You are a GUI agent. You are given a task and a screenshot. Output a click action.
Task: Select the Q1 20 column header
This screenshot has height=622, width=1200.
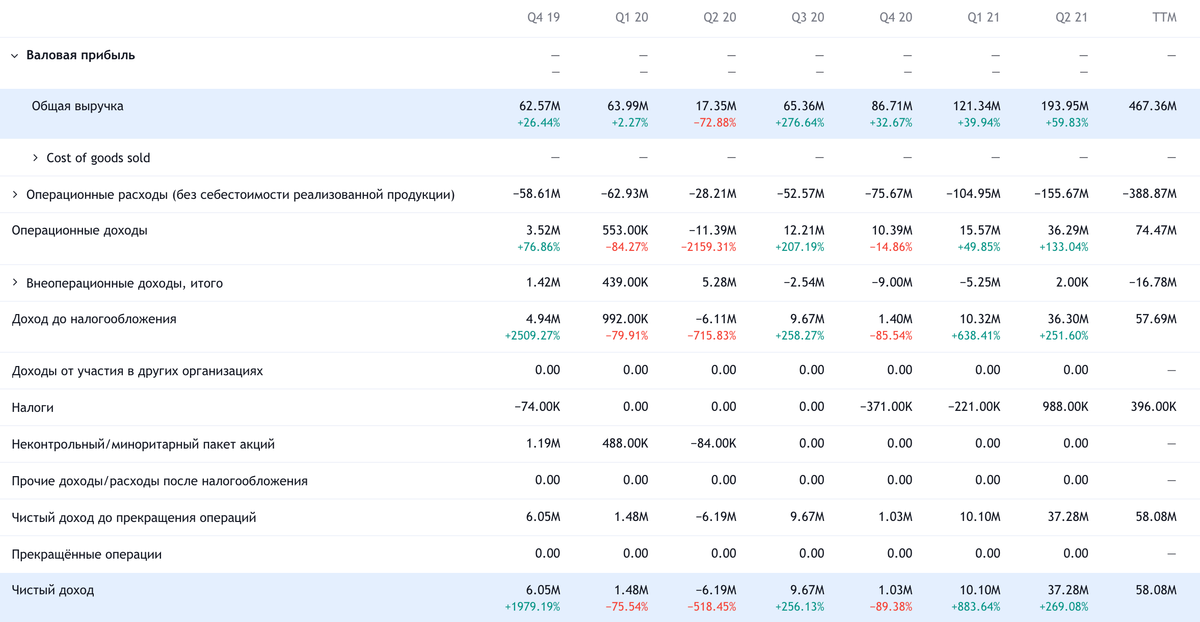click(632, 18)
